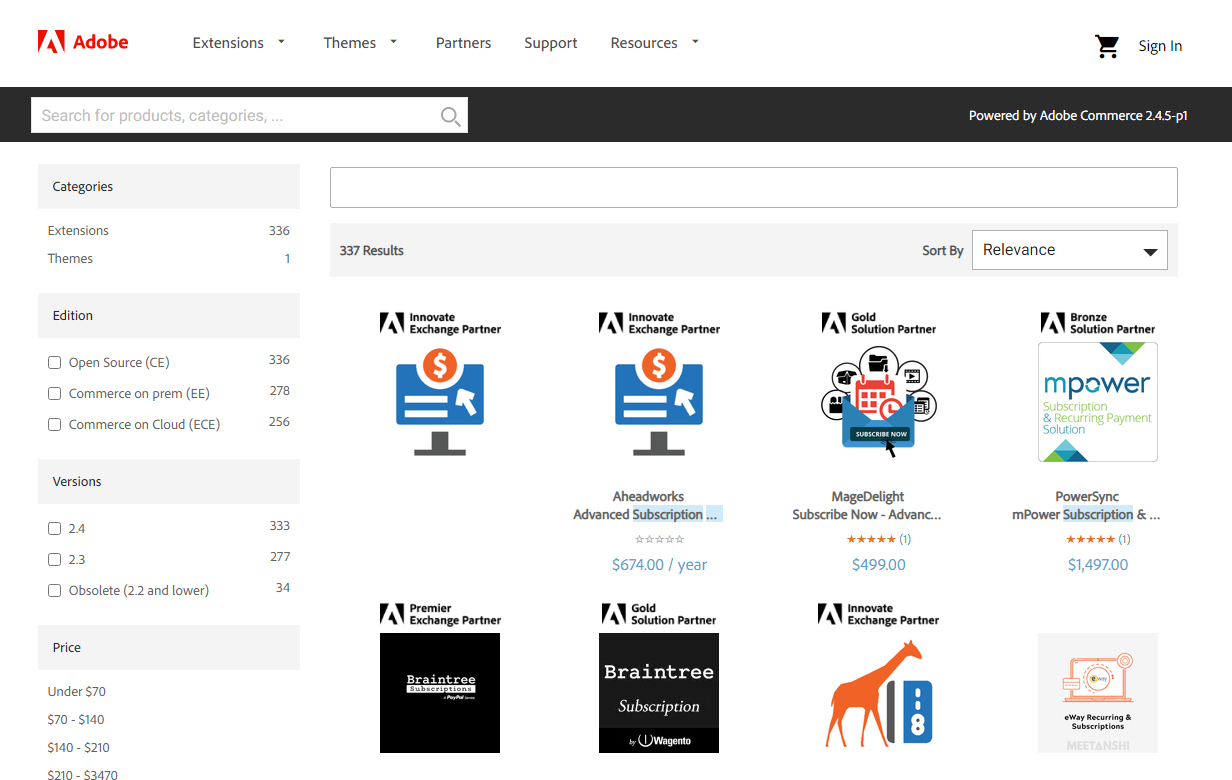Open the mPower Subscription product logo
1232x780 pixels.
(x=1098, y=402)
